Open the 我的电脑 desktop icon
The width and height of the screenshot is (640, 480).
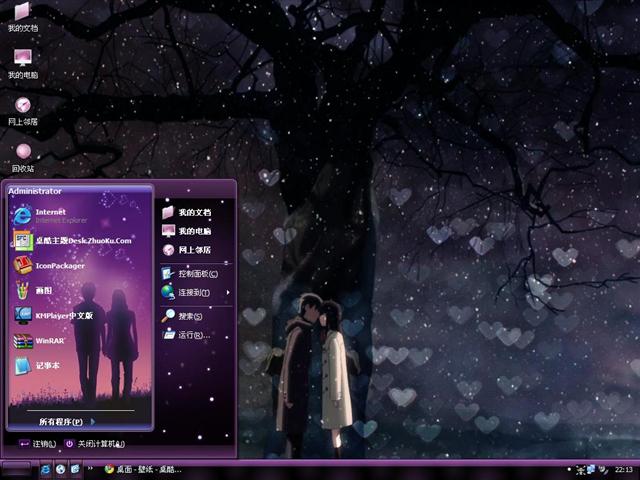23,64
